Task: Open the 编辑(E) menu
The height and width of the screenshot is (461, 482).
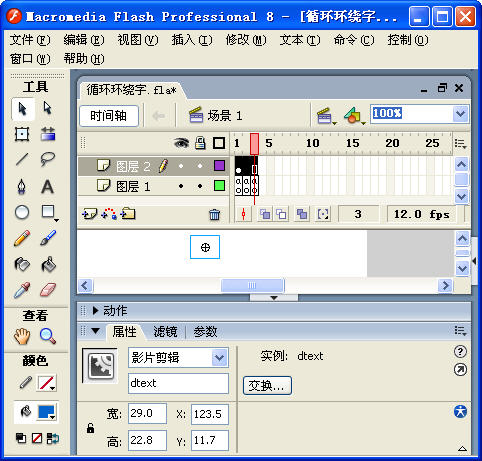Action: click(x=84, y=40)
